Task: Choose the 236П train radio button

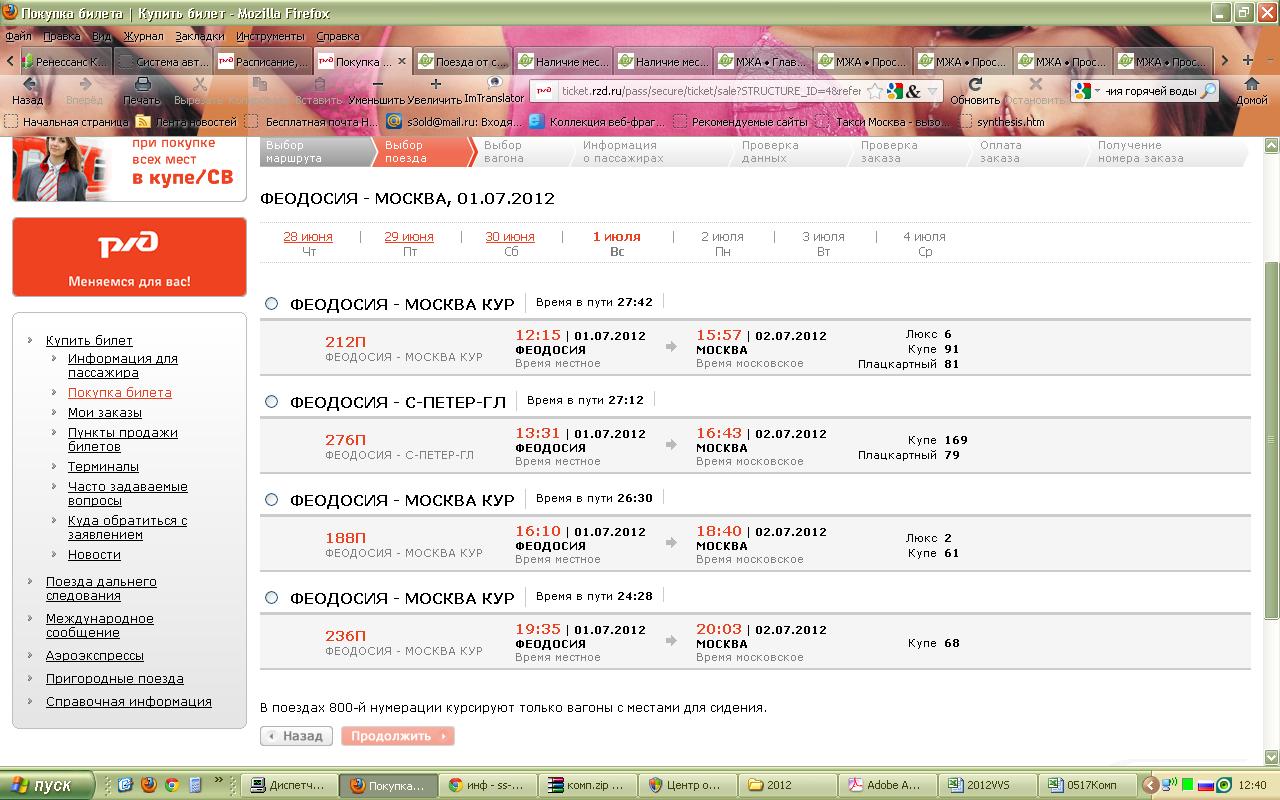Action: tap(272, 598)
